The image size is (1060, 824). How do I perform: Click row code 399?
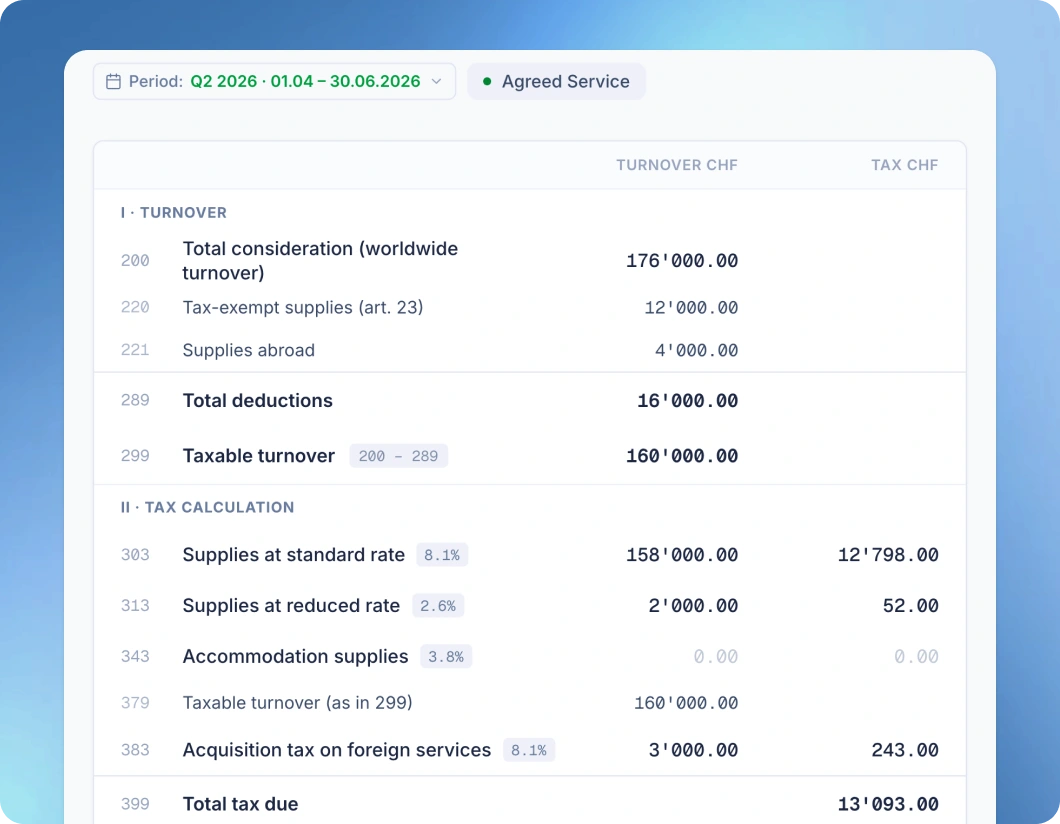click(135, 804)
